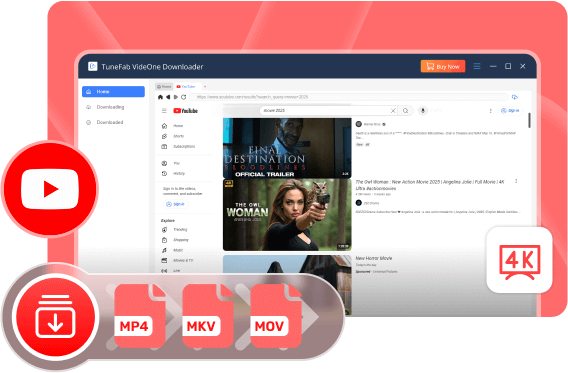Click Sign in button in YouTube guide
Image resolution: width=568 pixels, height=373 pixels.
click(175, 204)
